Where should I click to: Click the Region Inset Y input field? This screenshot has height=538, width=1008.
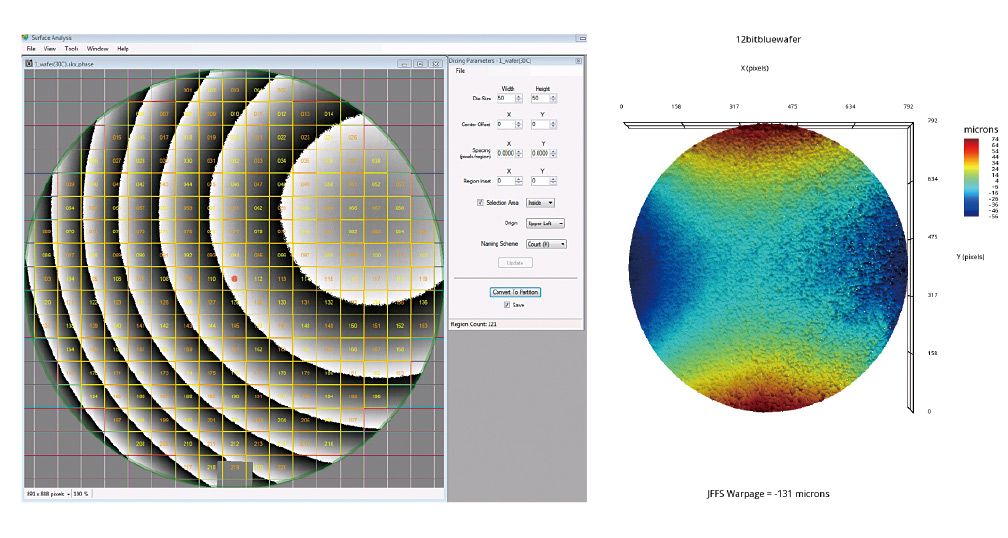[539, 181]
